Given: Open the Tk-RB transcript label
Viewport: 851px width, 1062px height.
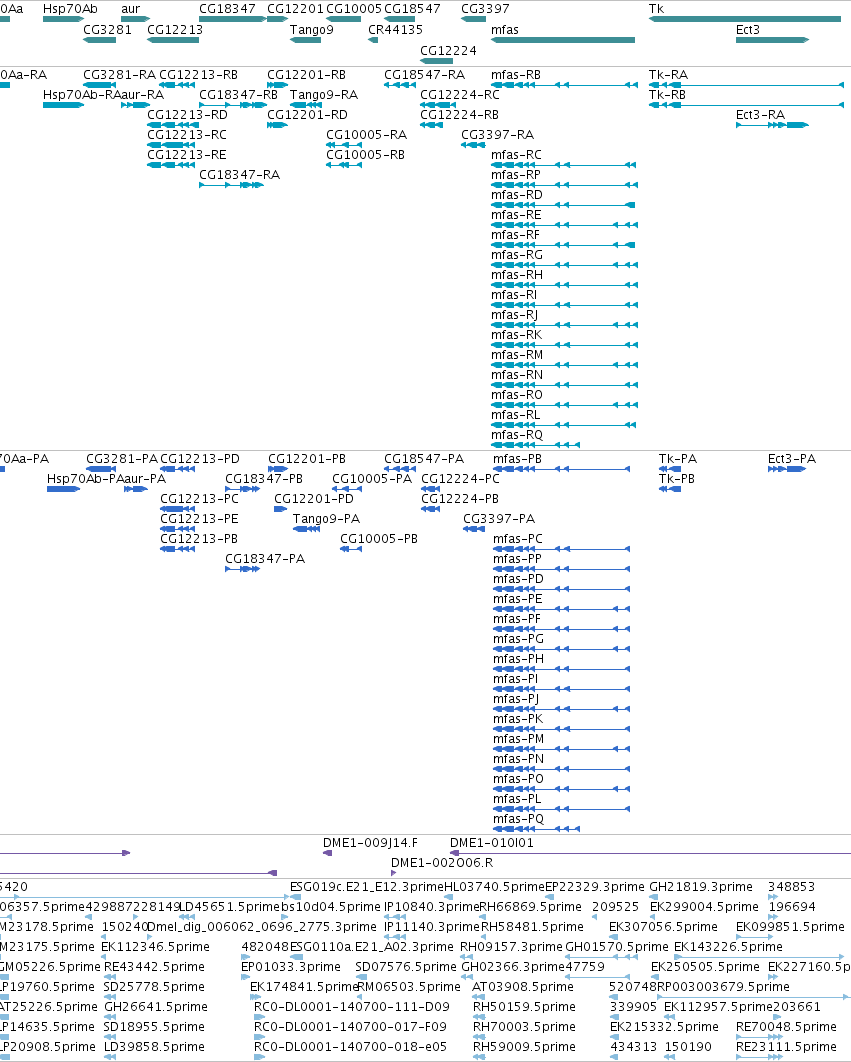Looking at the screenshot, I should 667,95.
